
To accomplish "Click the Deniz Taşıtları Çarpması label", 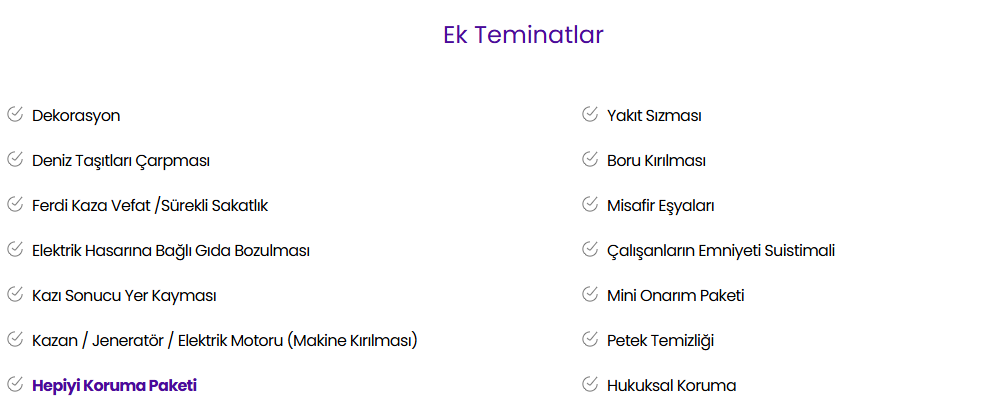I will pyautogui.click(x=120, y=160).
